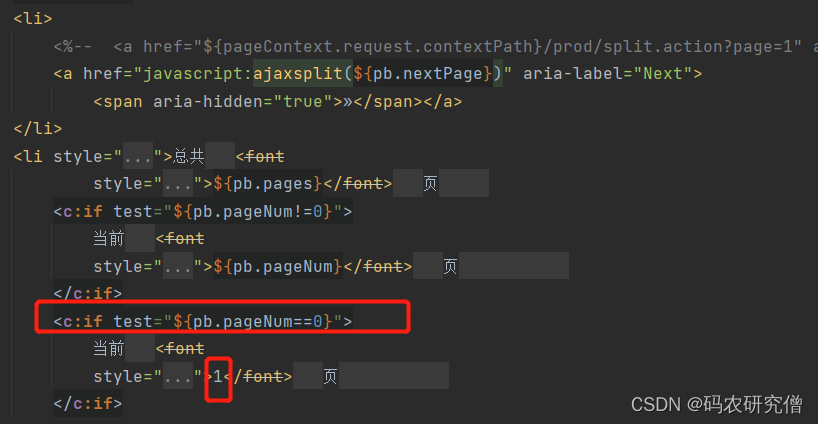Click the deprecated <font tag after 总共
Viewport: 818px width, 424px height.
click(x=260, y=156)
